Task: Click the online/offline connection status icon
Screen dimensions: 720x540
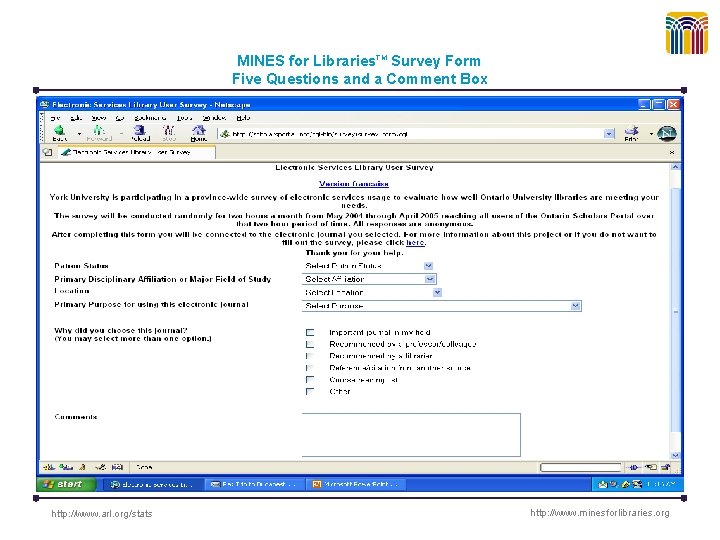Action: [633, 467]
